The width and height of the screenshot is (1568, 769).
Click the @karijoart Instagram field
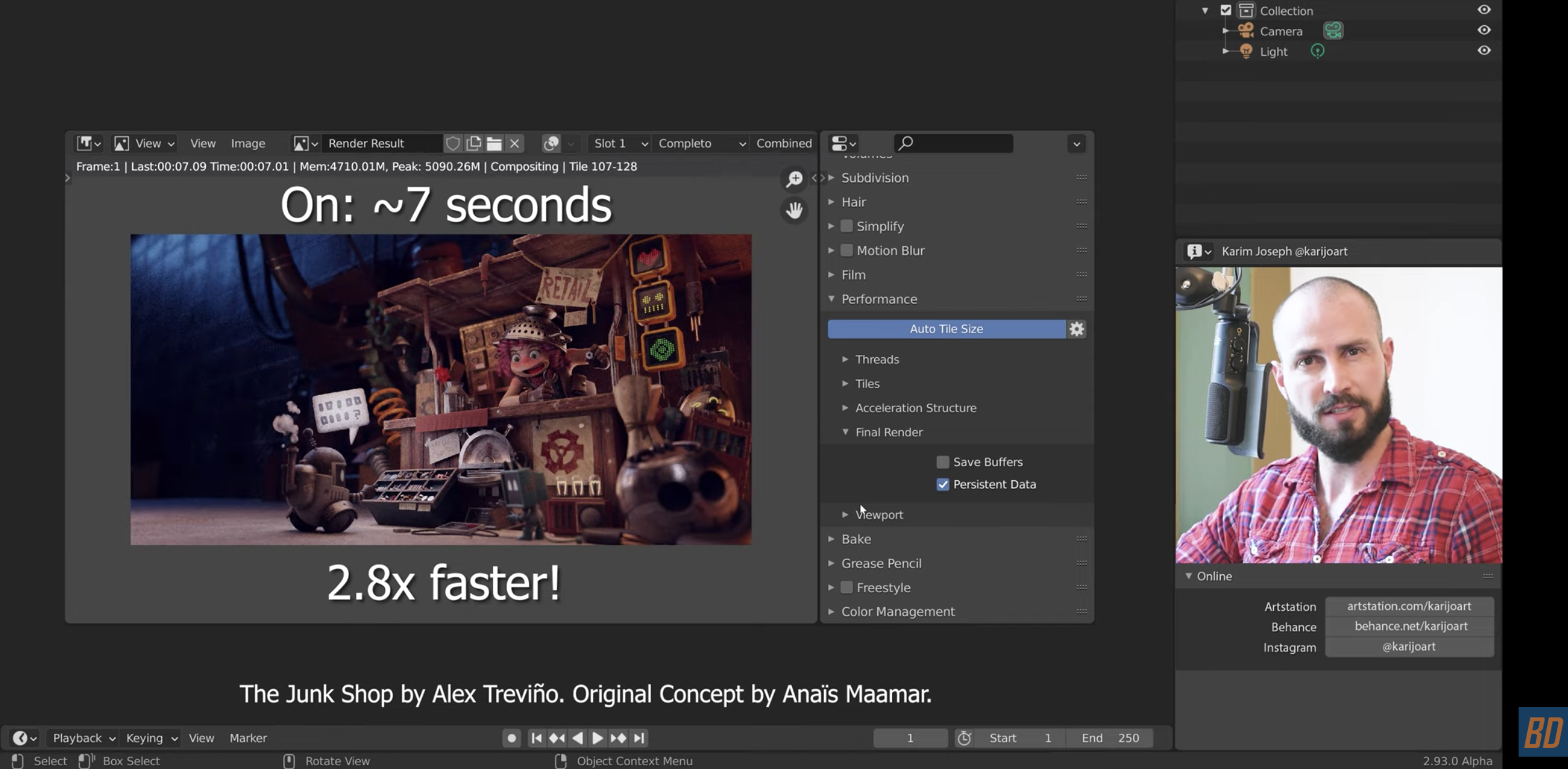pos(1409,647)
